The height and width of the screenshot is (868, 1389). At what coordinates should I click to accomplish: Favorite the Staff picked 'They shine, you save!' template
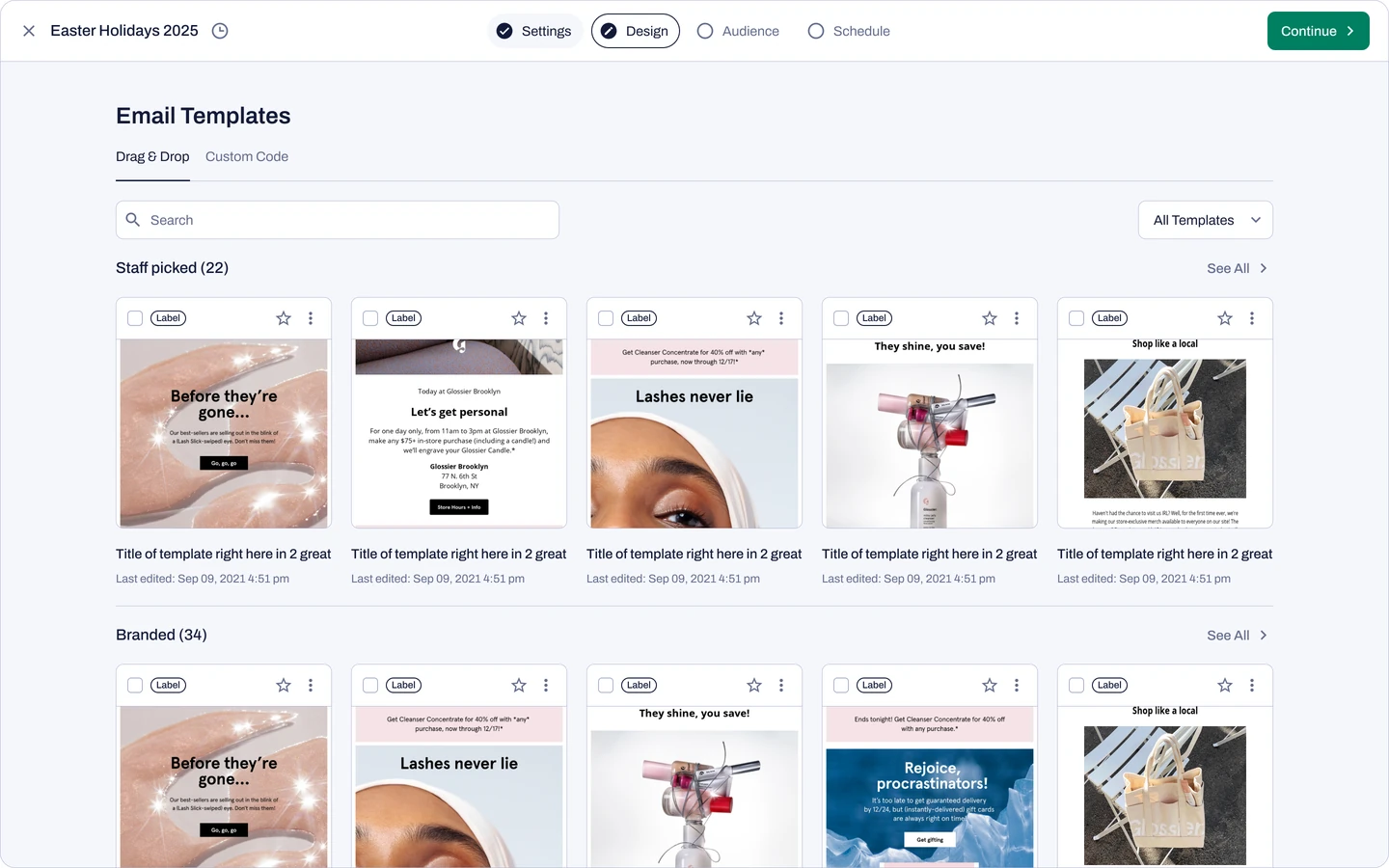coord(990,318)
